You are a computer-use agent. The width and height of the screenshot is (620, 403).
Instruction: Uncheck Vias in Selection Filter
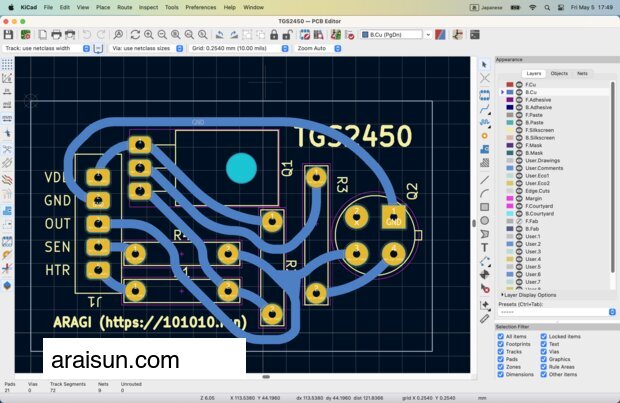coord(544,352)
